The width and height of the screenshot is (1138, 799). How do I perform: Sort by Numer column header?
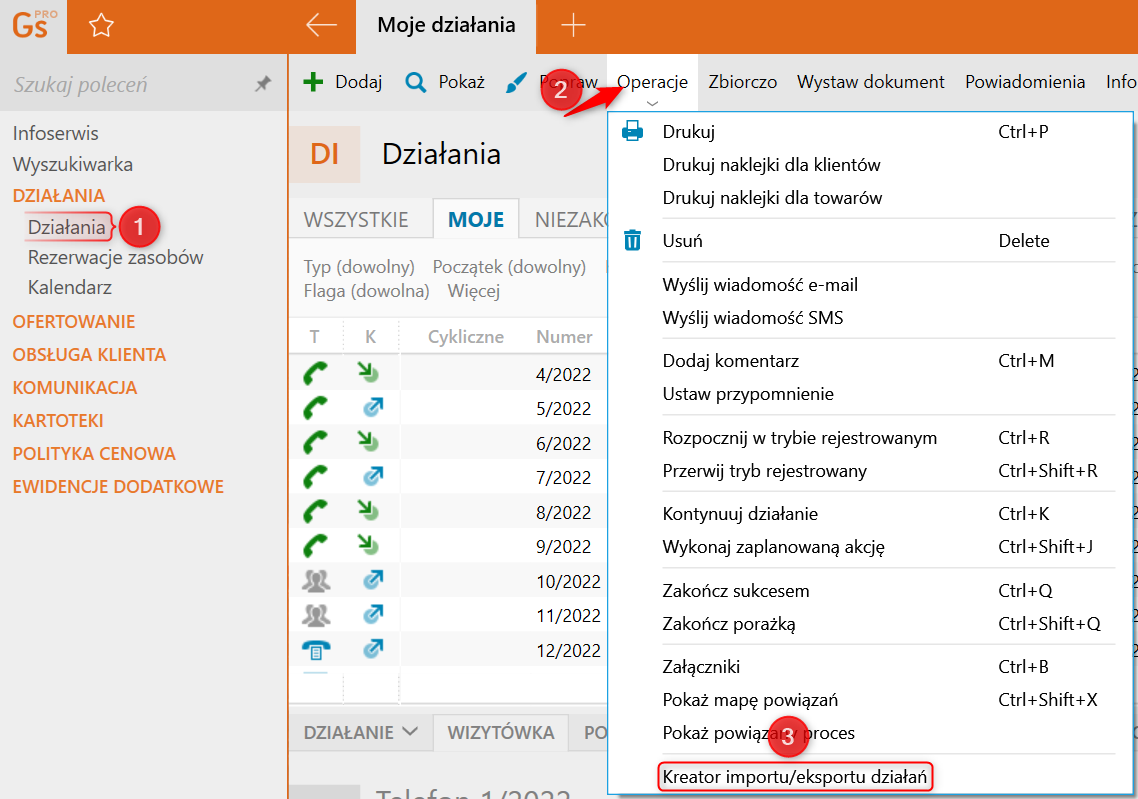coord(564,337)
